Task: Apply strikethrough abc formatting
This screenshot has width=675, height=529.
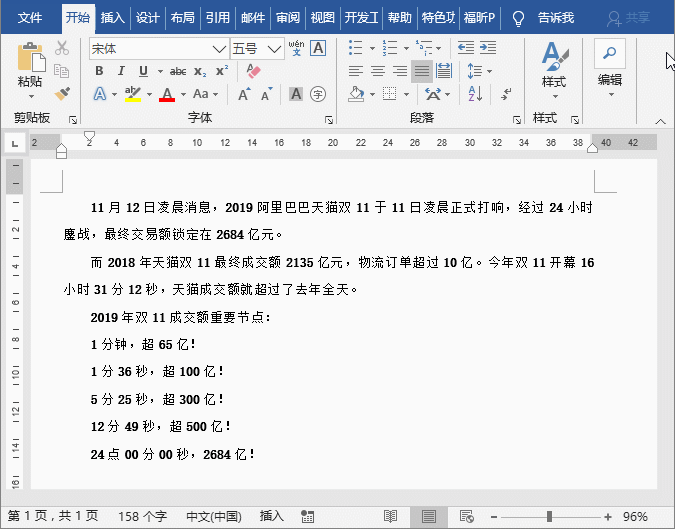Action: (178, 71)
